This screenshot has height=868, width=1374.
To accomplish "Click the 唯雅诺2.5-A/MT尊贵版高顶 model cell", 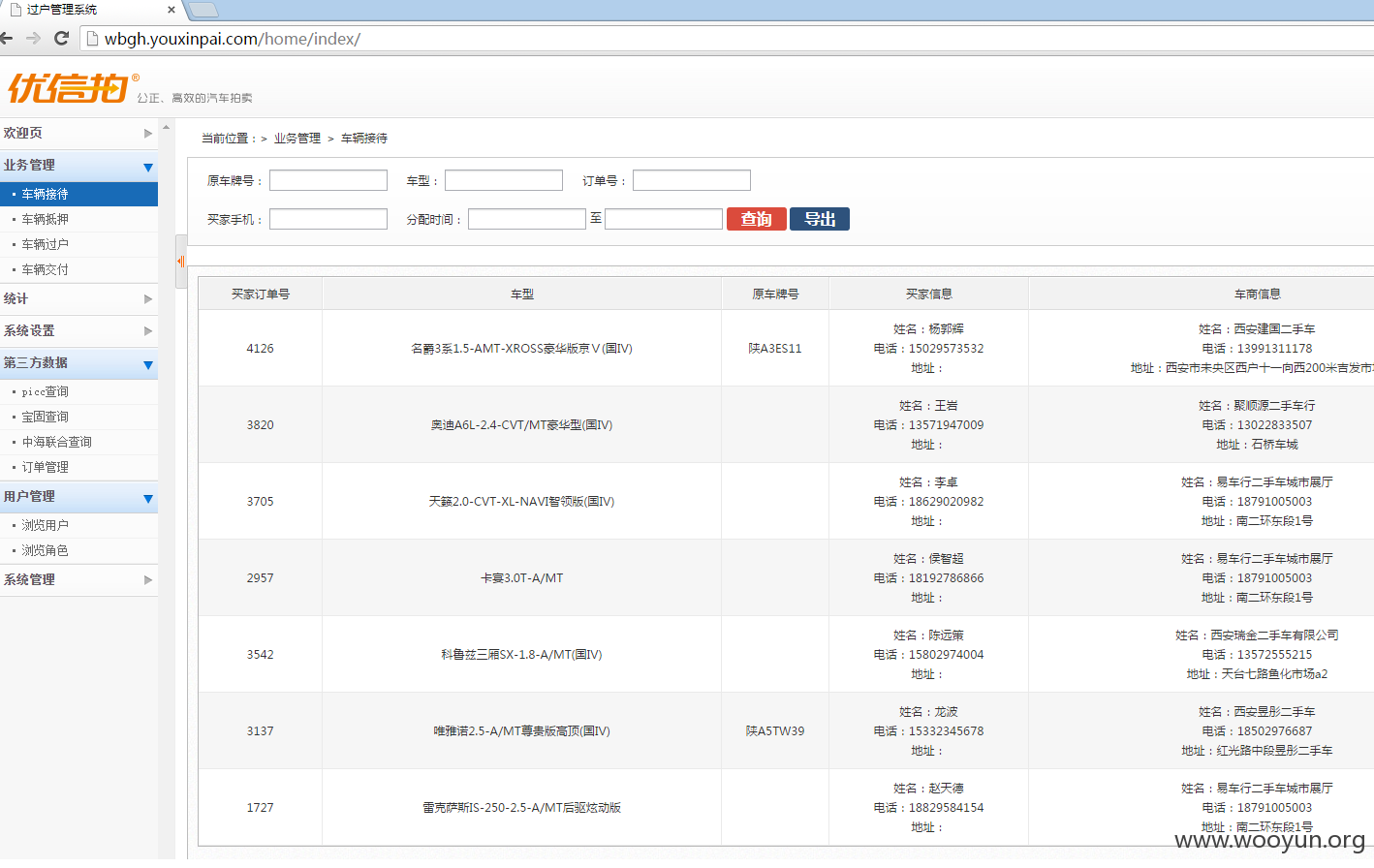I will pos(522,731).
